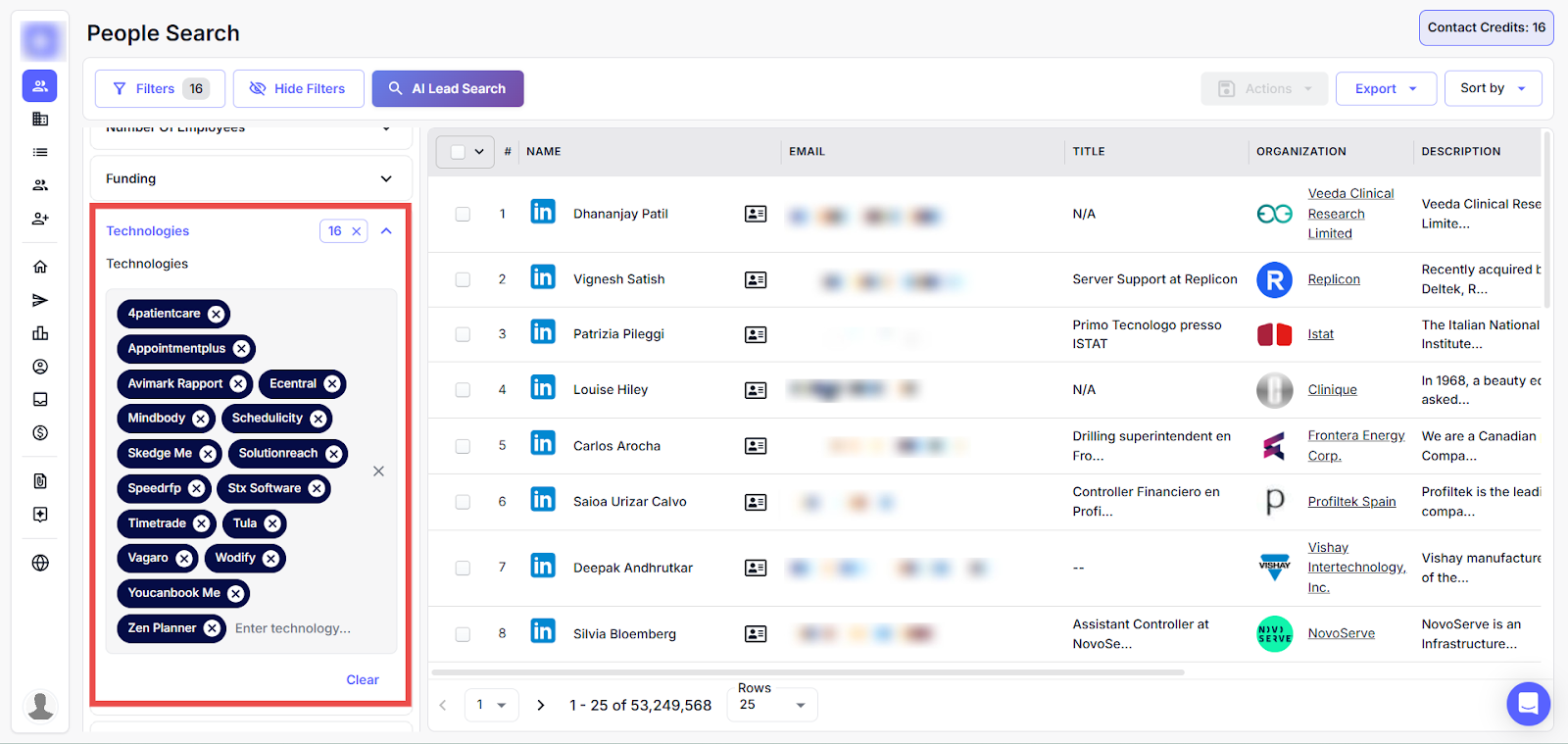Remove the Zen Planner technology tag
The image size is (1568, 744).
click(212, 628)
